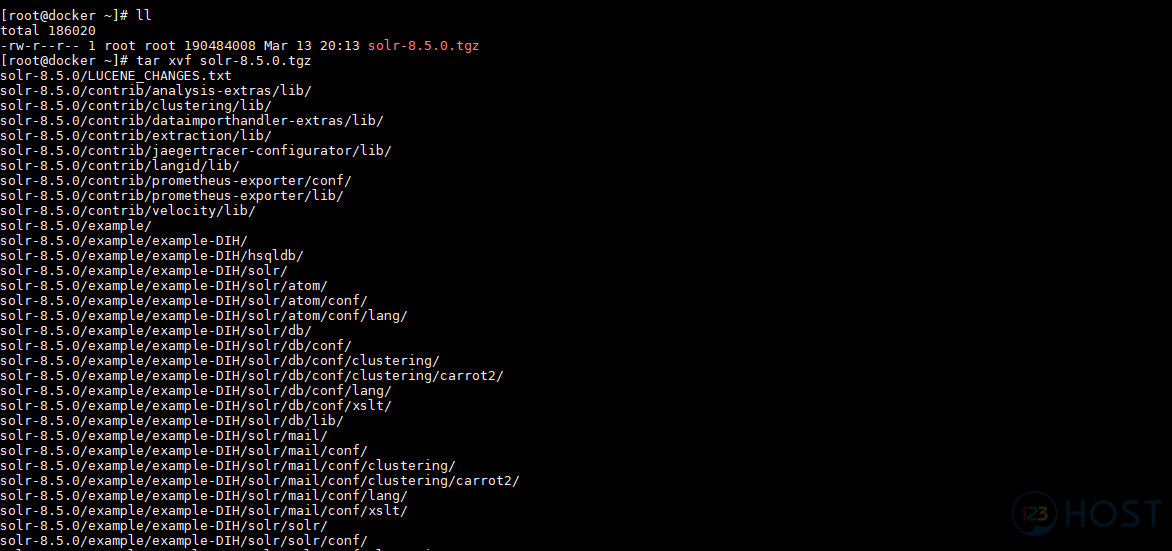Select the prometheus-exporter/conf/ line

176,180
